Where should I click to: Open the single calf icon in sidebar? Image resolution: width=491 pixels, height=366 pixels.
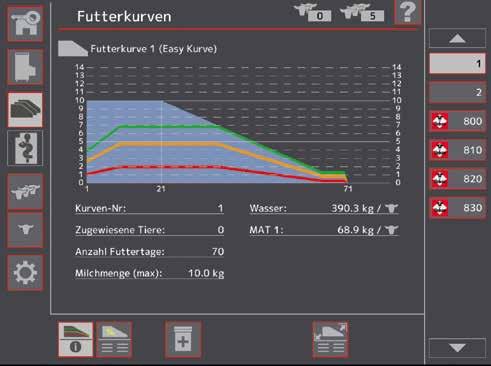(25, 230)
